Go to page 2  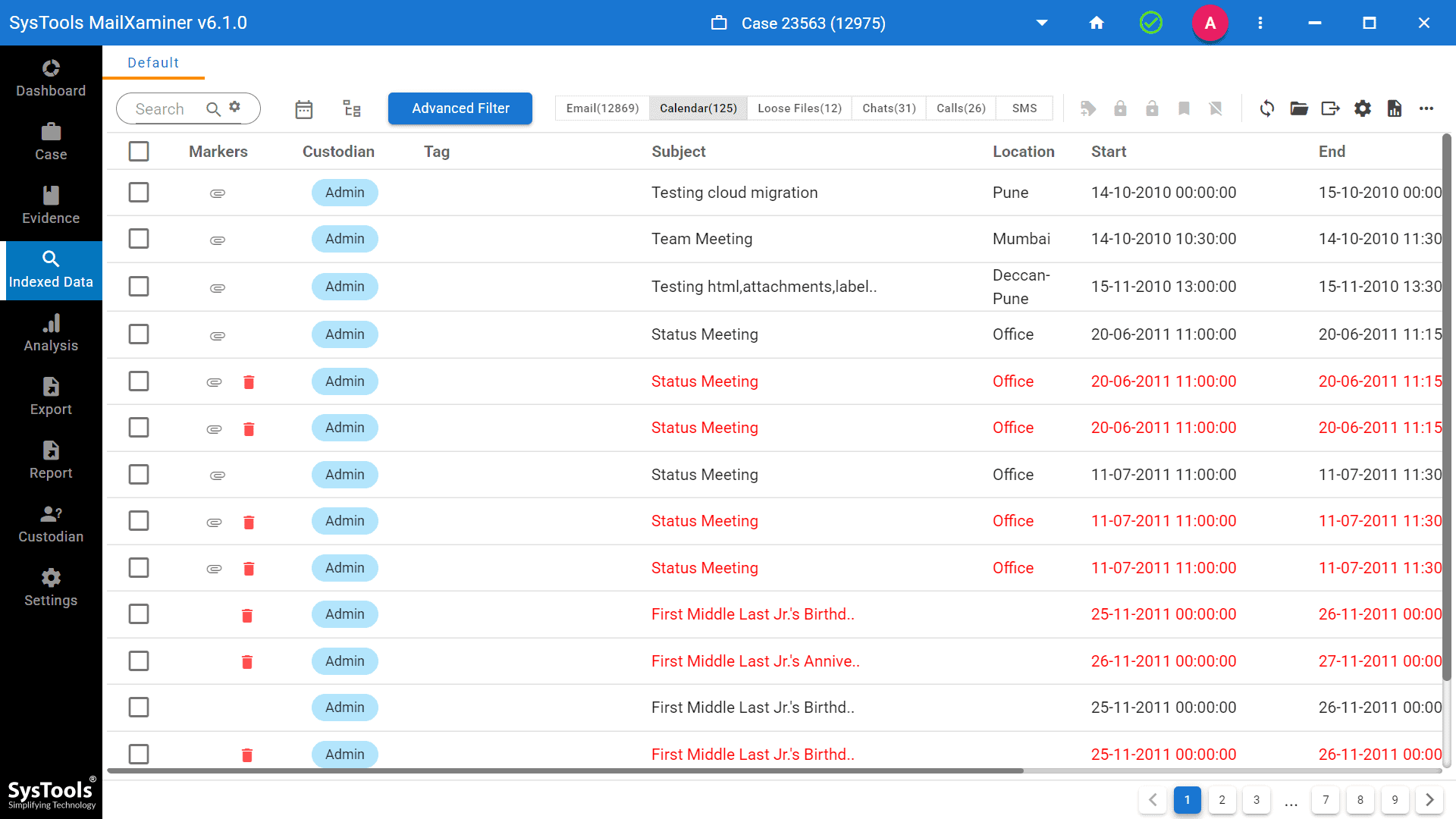tap(1222, 799)
